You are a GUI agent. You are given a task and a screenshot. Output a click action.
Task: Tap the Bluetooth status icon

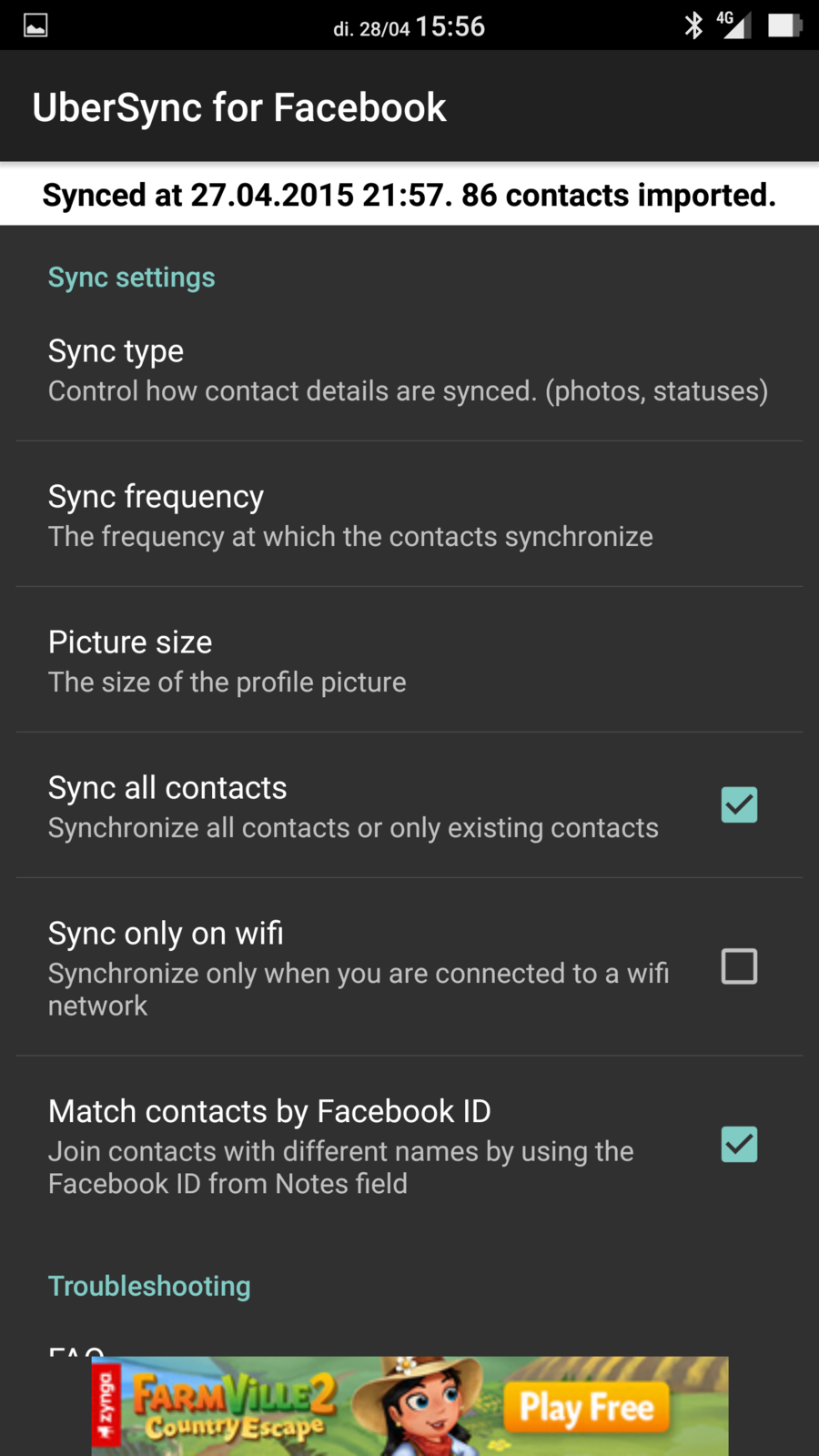[x=693, y=25]
